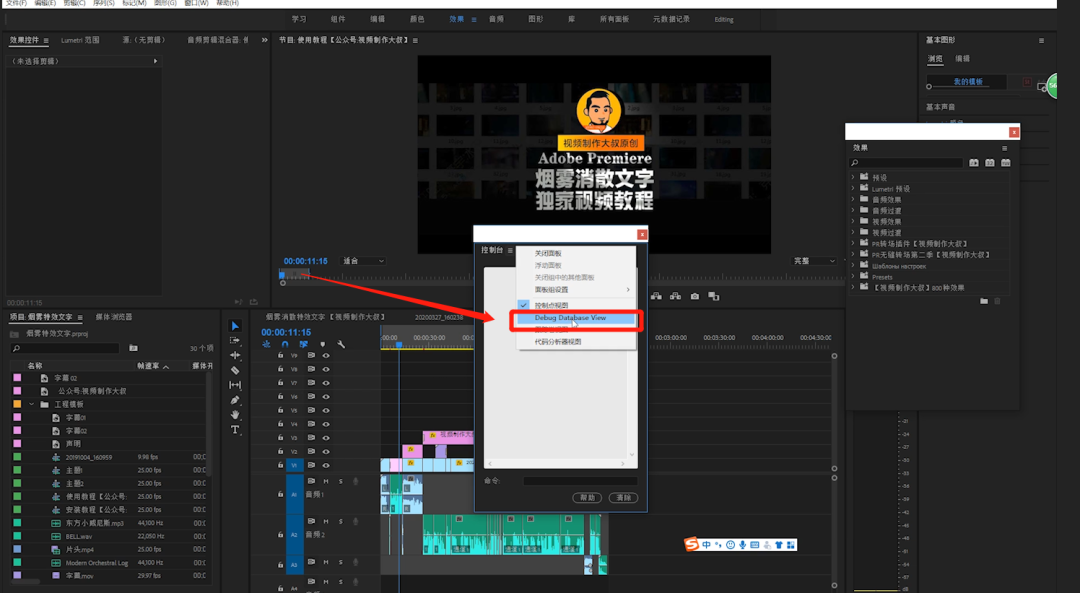Collapse 工程模板 bin in Project panel
The image size is (1080, 593).
point(31,404)
